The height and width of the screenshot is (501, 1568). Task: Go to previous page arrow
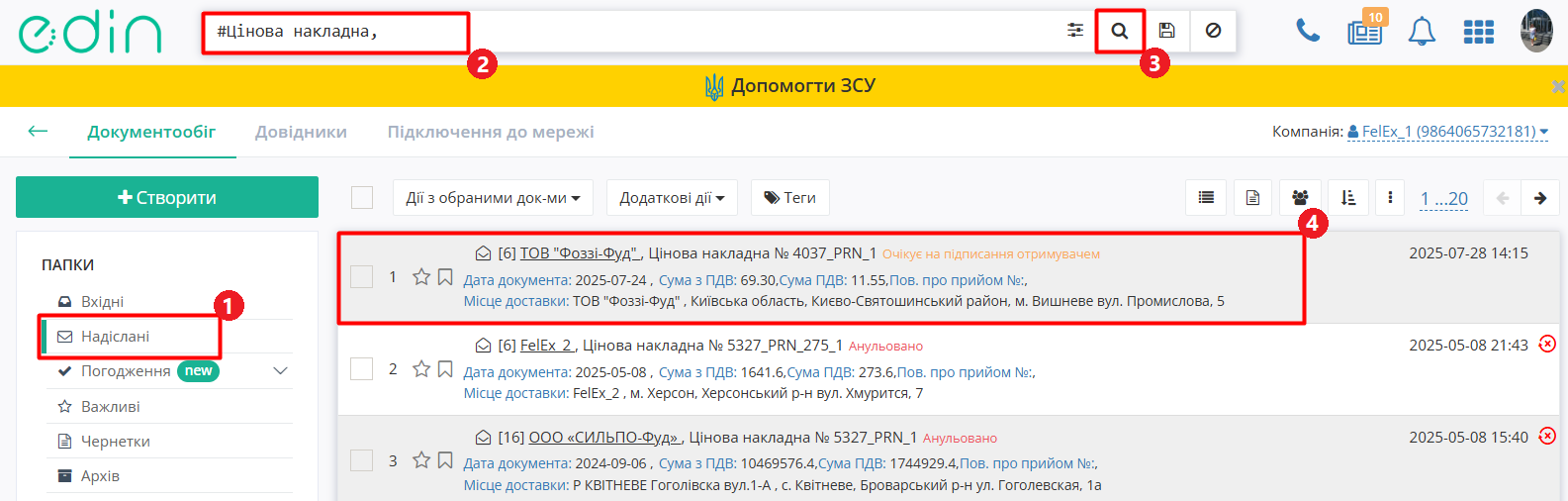1503,198
